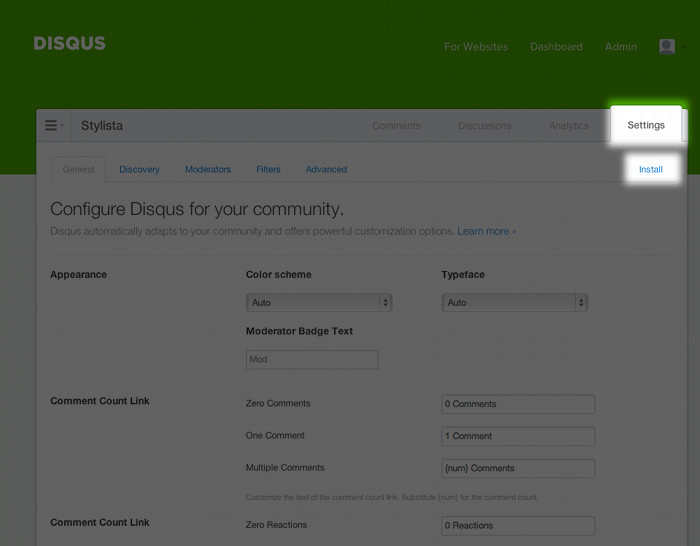Click the Install link
700x546 pixels.
(x=651, y=169)
